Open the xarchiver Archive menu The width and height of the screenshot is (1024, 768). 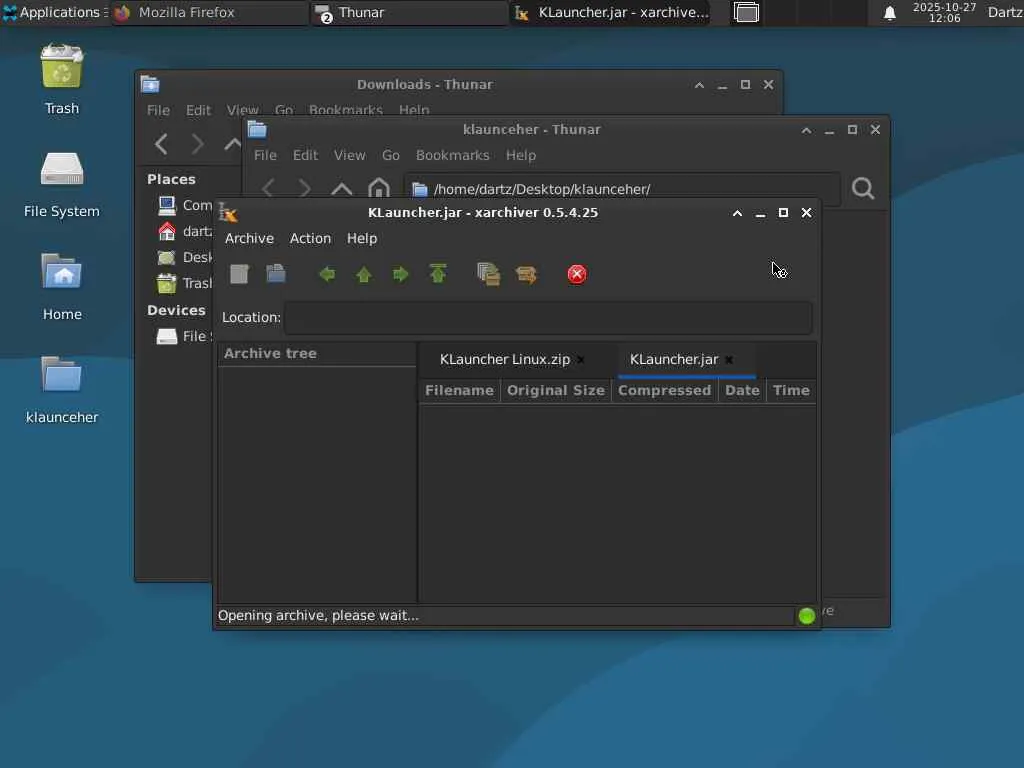coord(249,238)
